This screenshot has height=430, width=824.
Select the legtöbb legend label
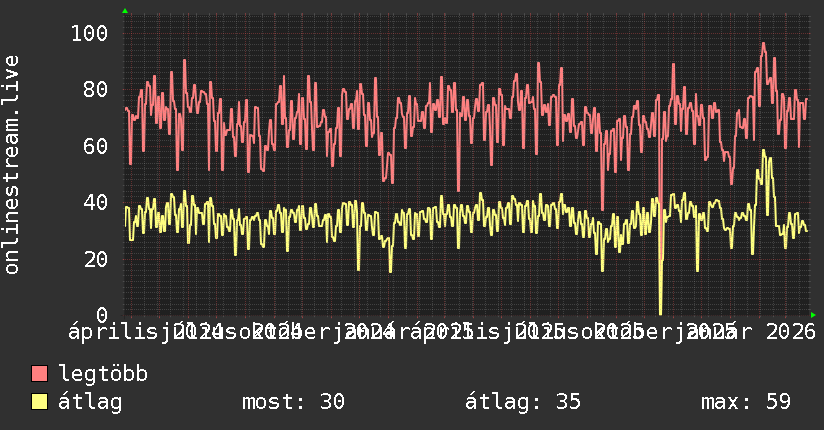pos(103,373)
